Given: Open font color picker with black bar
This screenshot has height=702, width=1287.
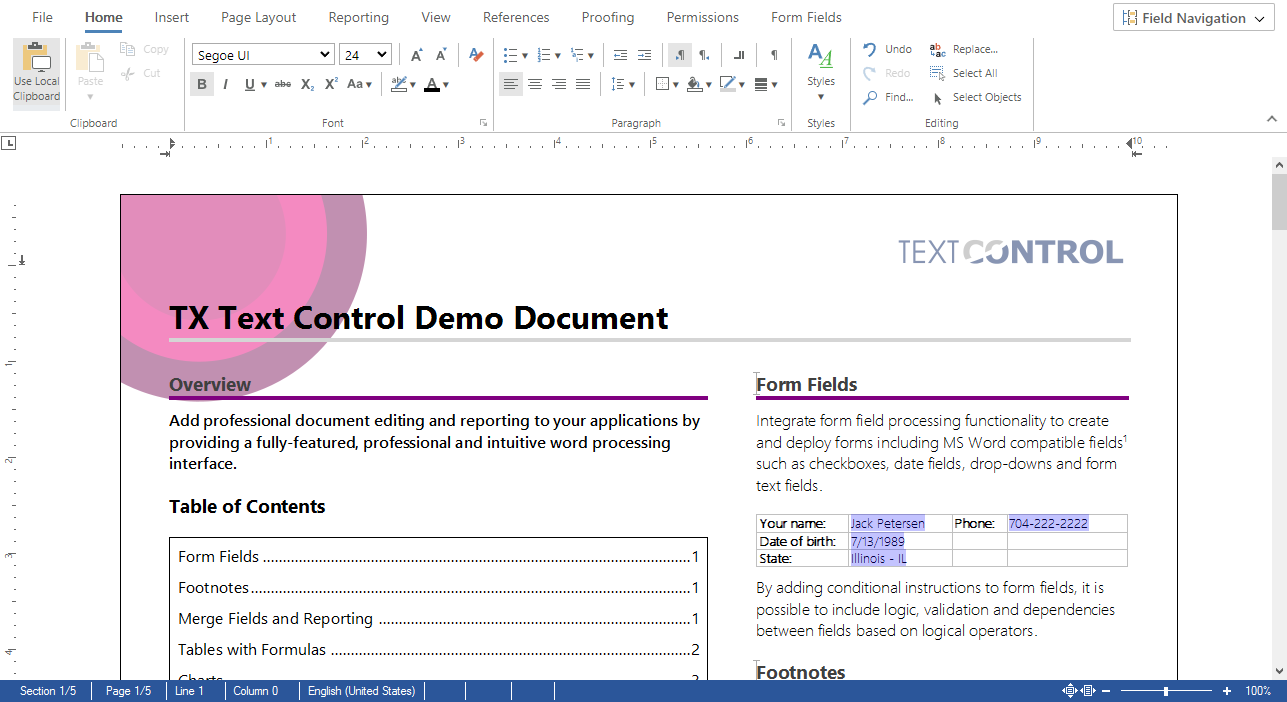Looking at the screenshot, I should click(x=436, y=85).
